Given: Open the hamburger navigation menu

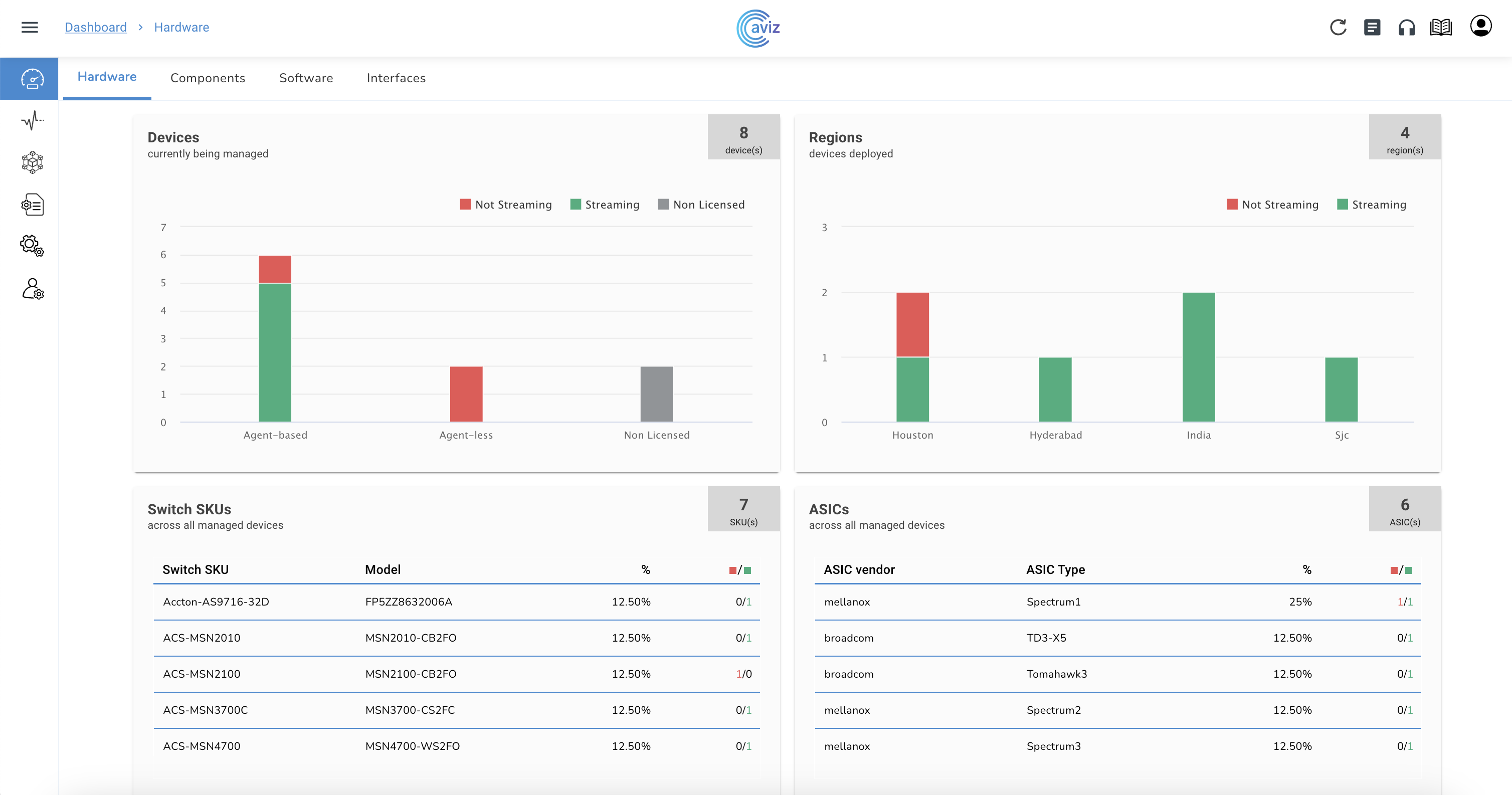Looking at the screenshot, I should point(30,27).
